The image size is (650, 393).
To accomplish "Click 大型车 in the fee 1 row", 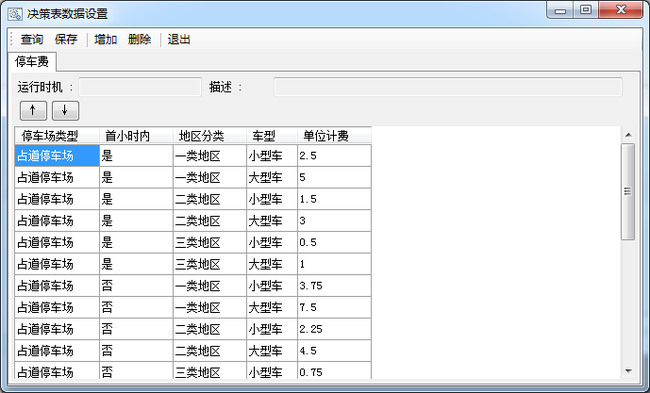I will tap(272, 264).
